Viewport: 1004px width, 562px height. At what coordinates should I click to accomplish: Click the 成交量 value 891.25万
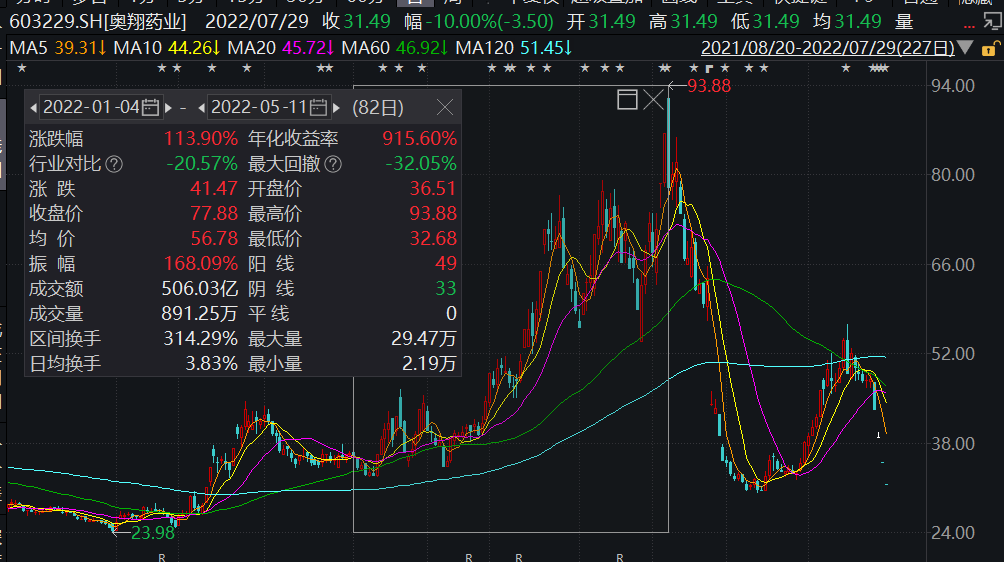point(199,313)
